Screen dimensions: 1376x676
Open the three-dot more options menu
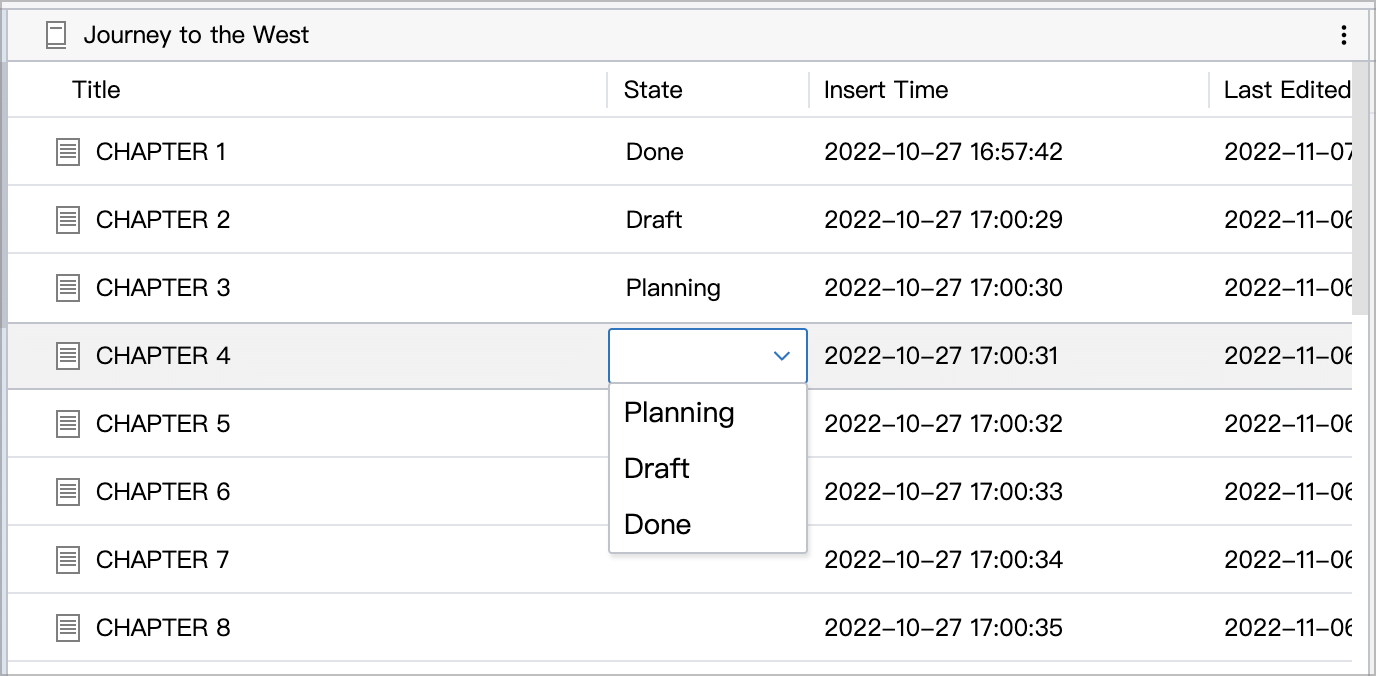[x=1343, y=36]
